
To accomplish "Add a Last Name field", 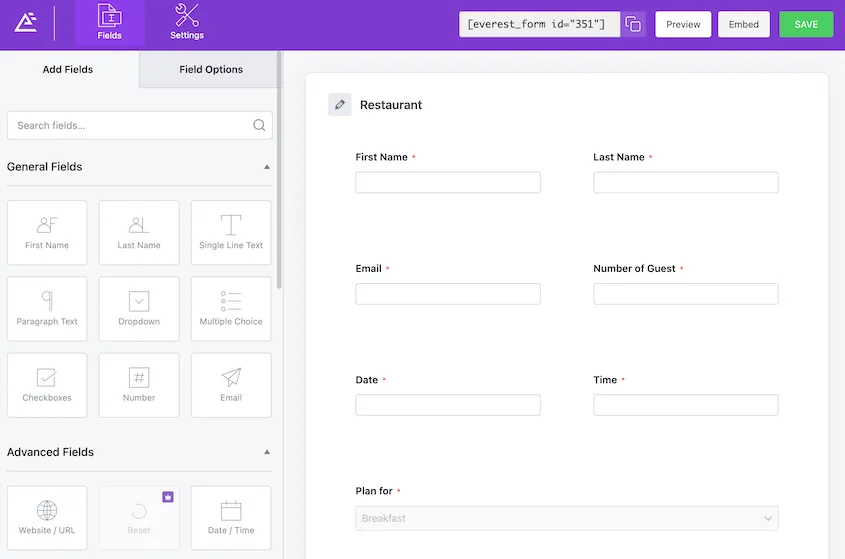I will point(139,233).
